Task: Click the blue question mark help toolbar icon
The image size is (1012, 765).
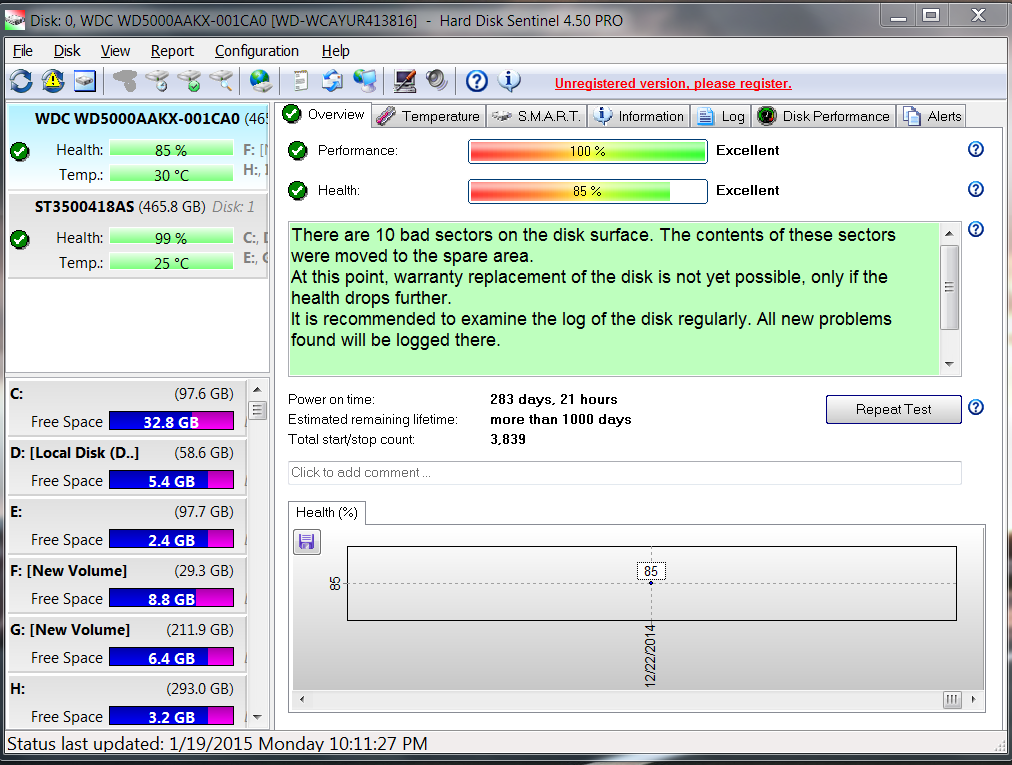Action: (x=477, y=81)
